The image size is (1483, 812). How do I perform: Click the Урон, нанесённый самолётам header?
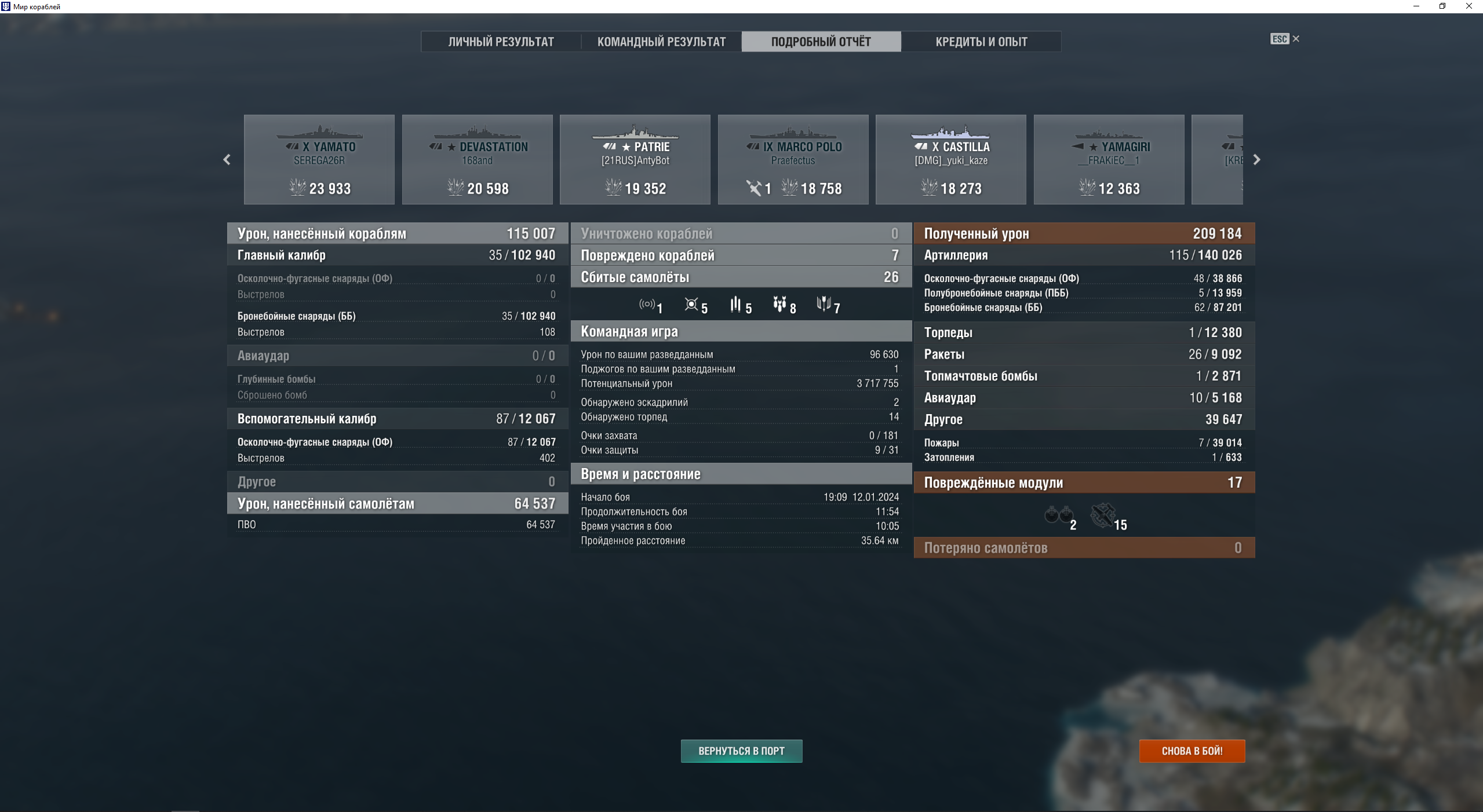click(x=397, y=503)
